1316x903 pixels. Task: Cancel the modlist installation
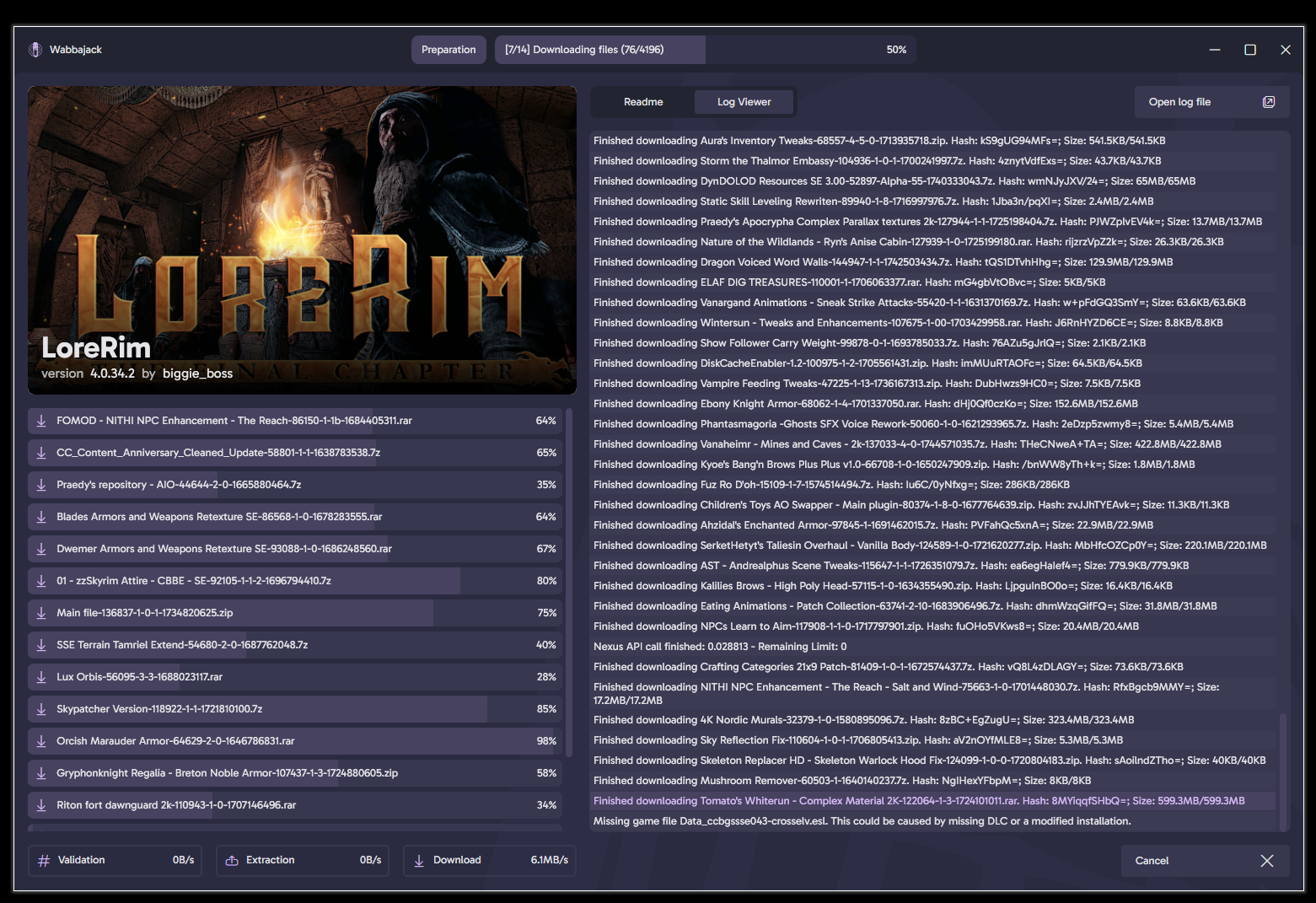pyautogui.click(x=1206, y=861)
